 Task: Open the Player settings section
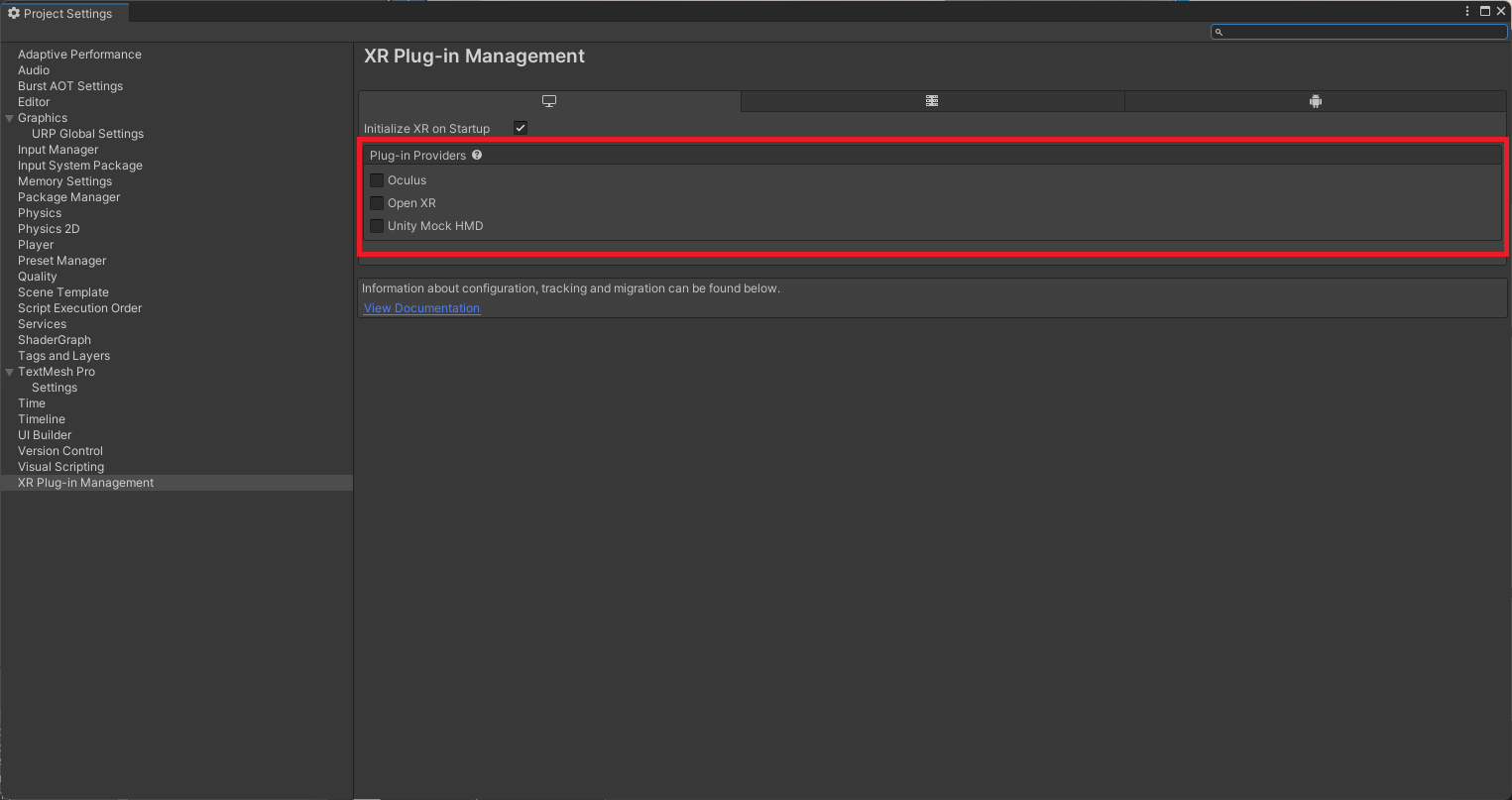pos(36,244)
